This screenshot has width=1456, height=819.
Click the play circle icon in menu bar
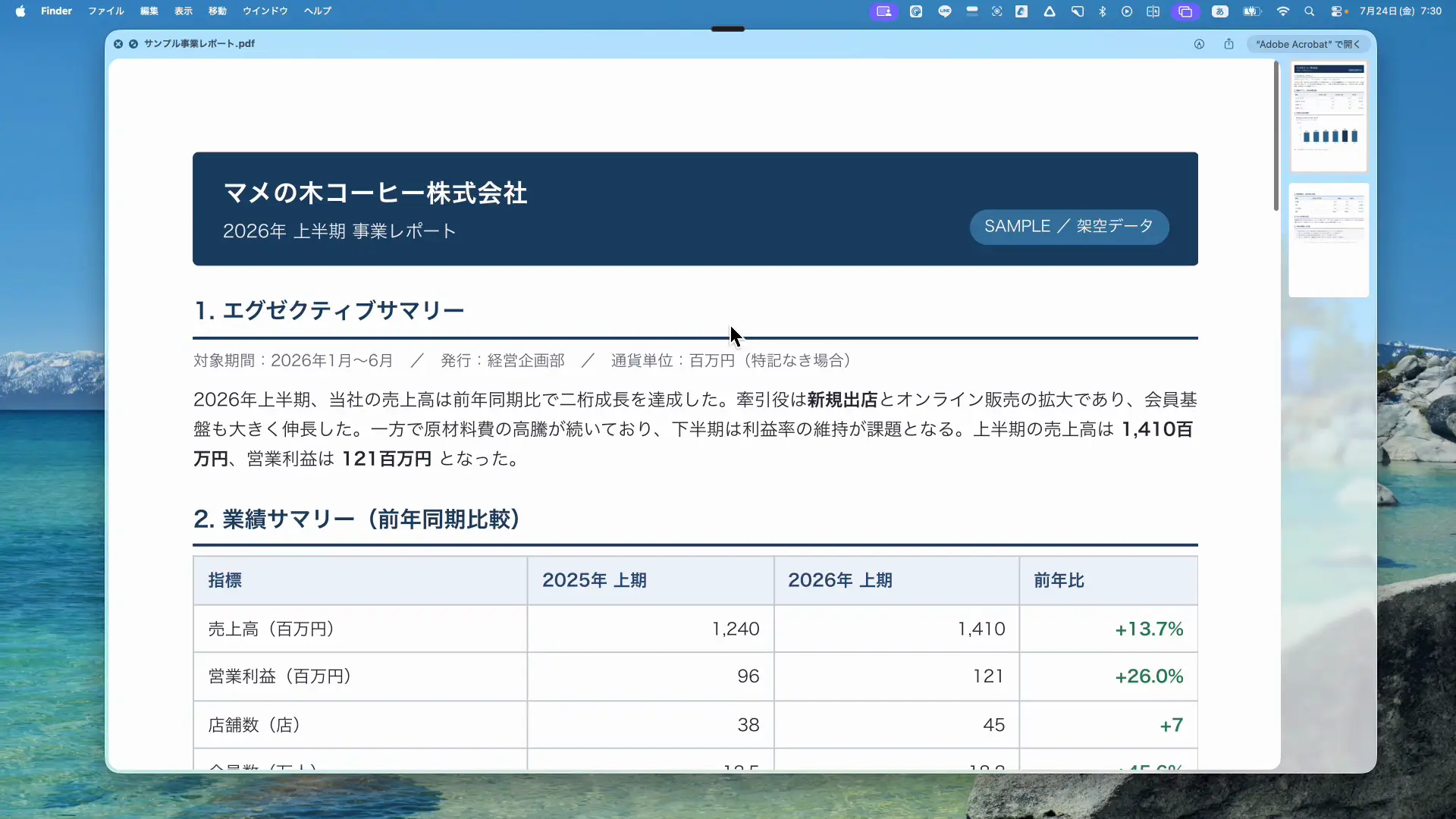pyautogui.click(x=1127, y=11)
